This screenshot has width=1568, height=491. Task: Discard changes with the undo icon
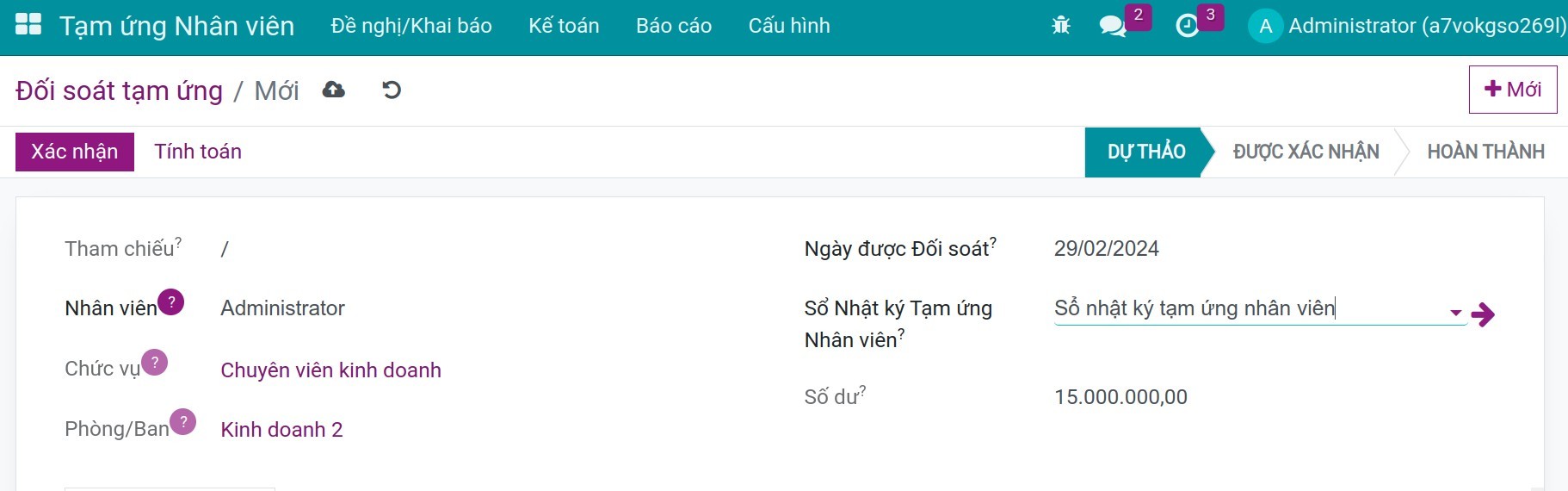(x=392, y=90)
